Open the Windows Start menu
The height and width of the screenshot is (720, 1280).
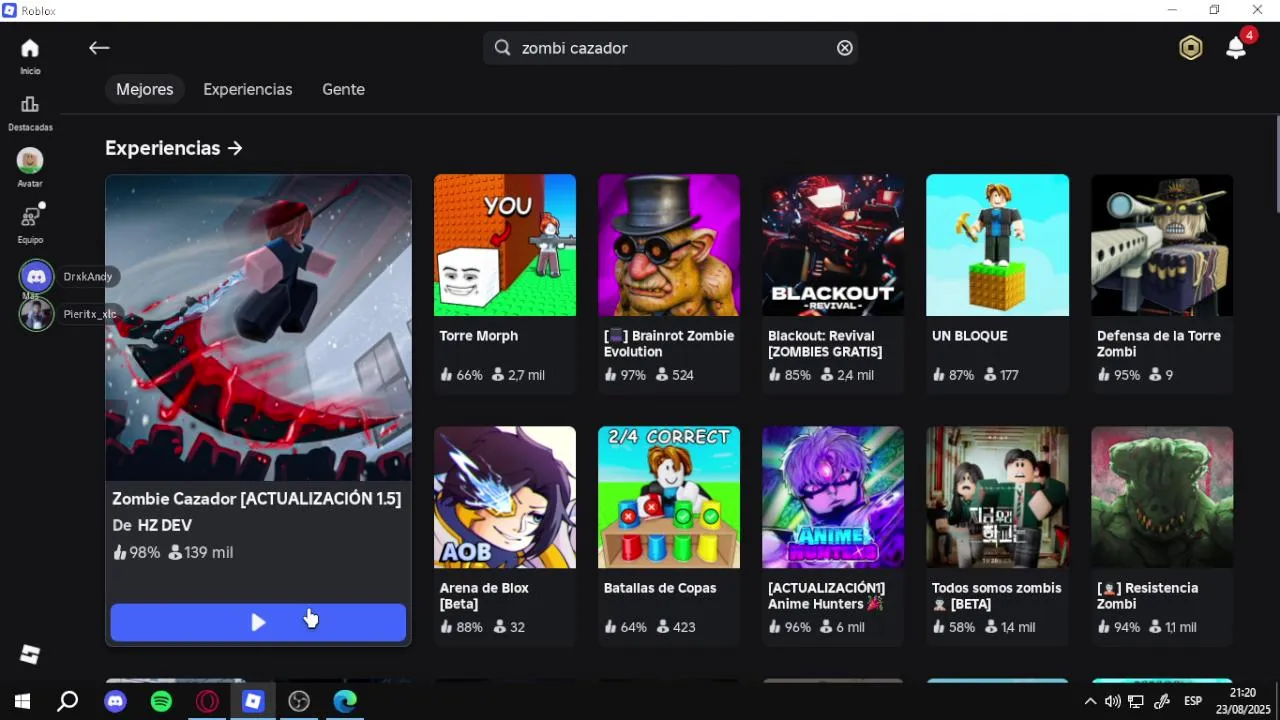[x=22, y=702]
